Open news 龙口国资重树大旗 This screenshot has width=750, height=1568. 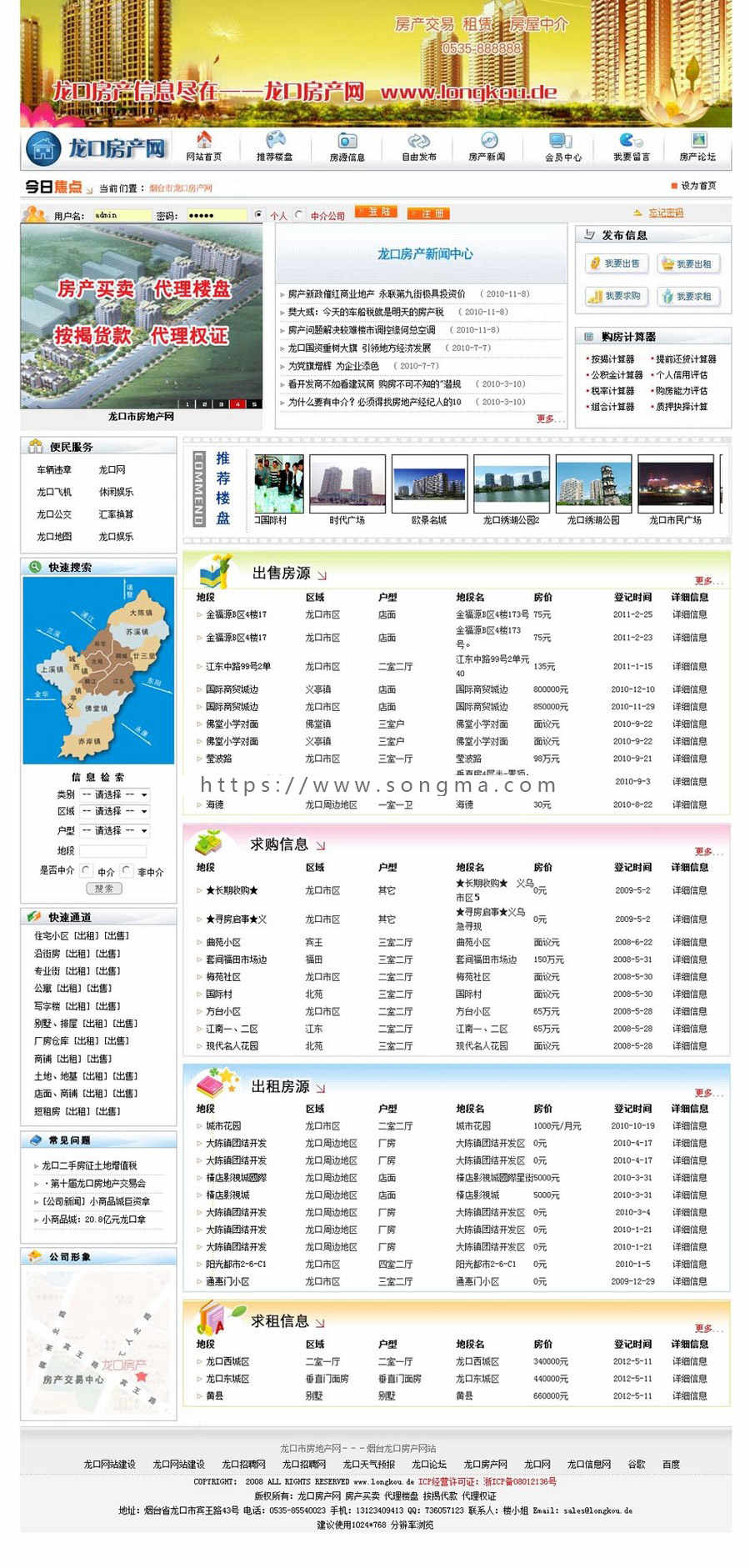point(359,348)
